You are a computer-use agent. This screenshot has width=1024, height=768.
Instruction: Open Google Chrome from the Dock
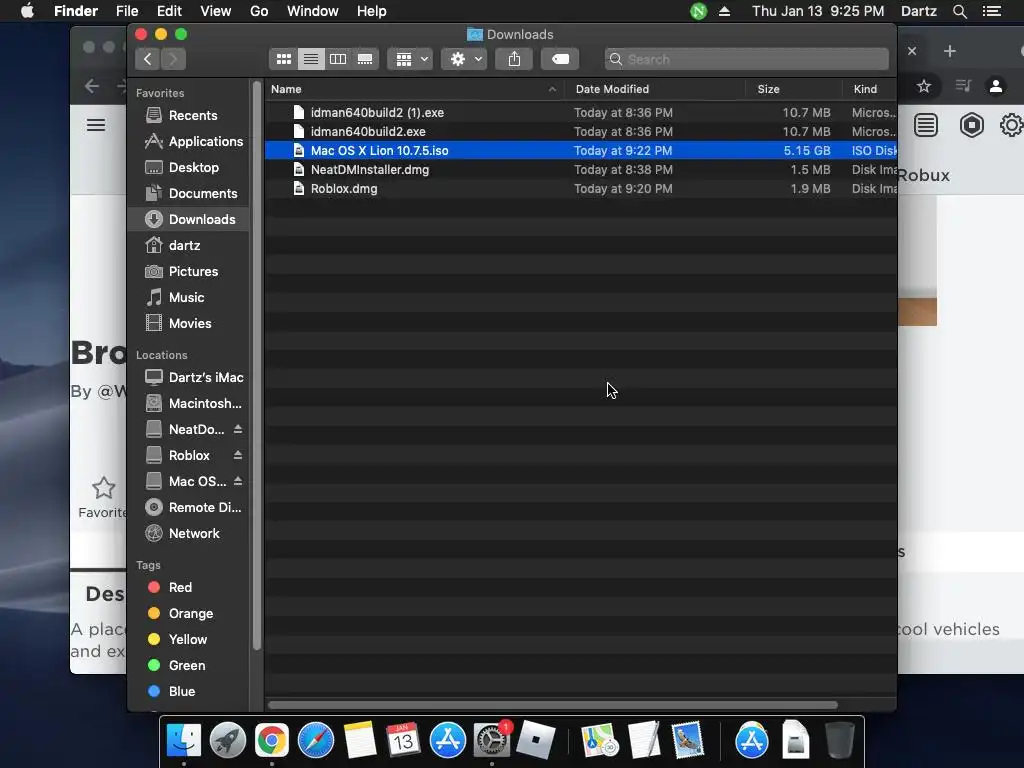click(x=272, y=741)
